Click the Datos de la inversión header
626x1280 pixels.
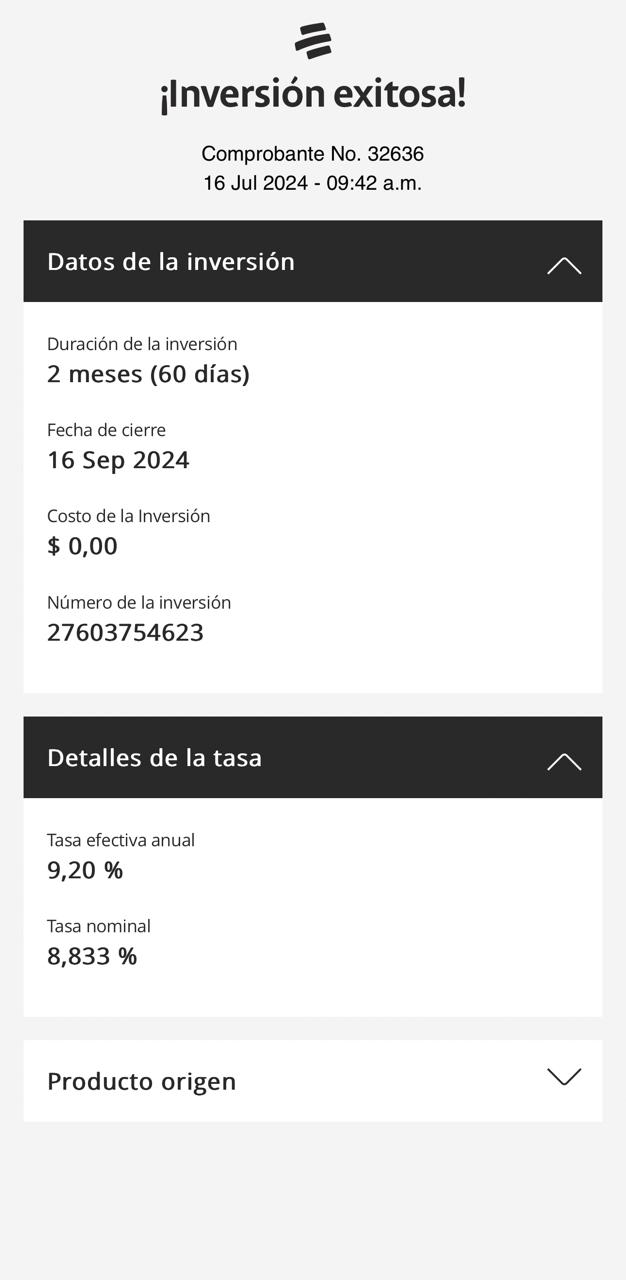171,261
